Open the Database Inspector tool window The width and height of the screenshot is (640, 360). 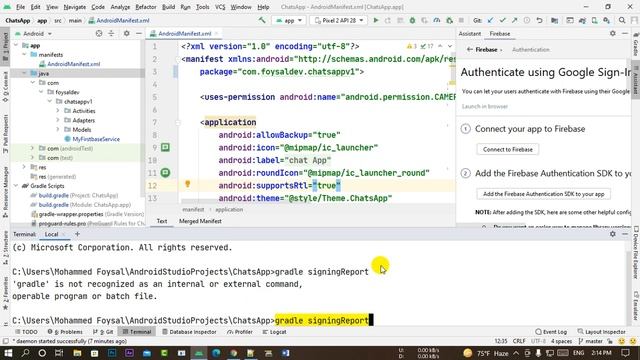[189, 332]
